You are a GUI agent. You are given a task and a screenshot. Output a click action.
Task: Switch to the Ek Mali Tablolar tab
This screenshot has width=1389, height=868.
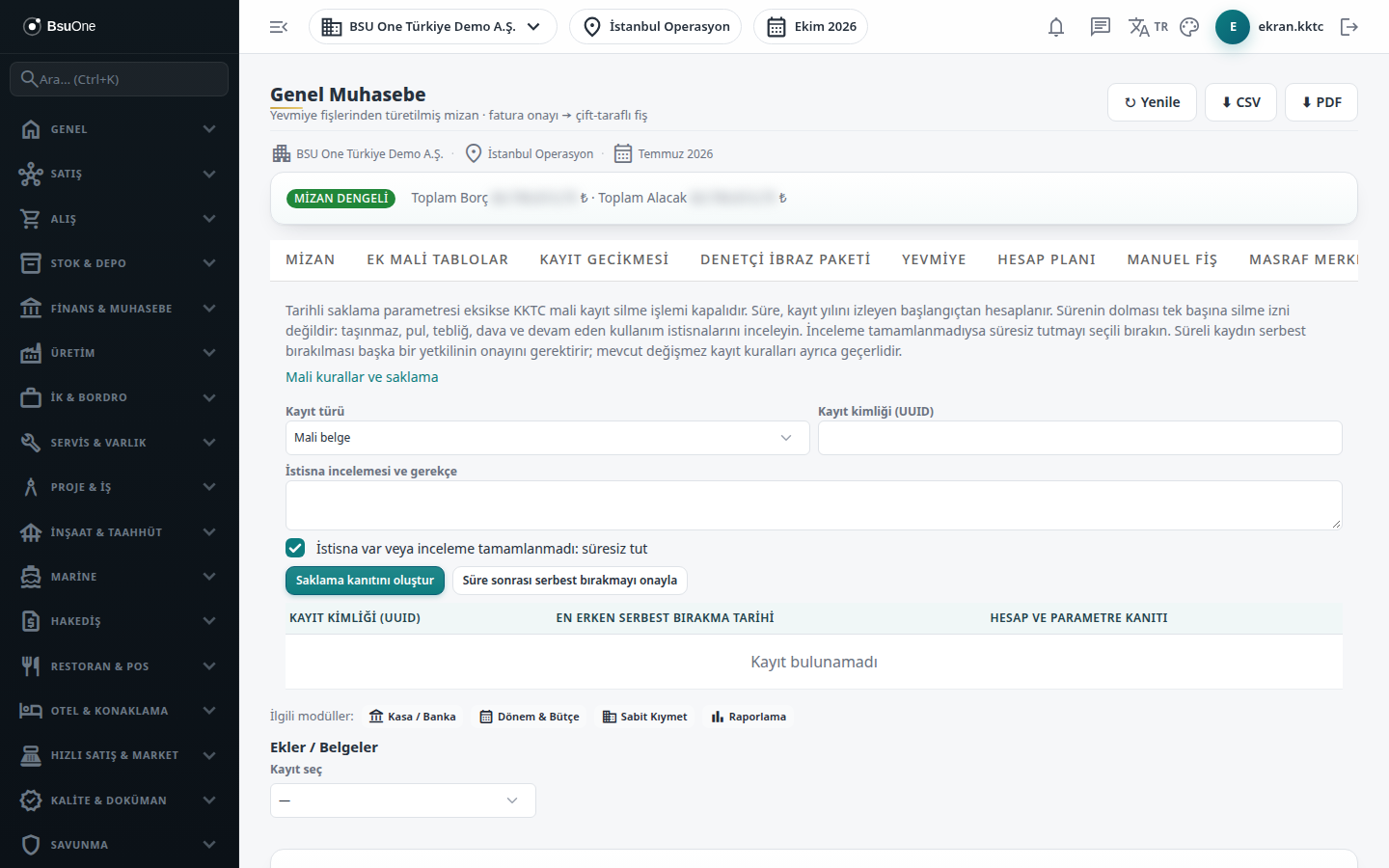click(x=437, y=259)
